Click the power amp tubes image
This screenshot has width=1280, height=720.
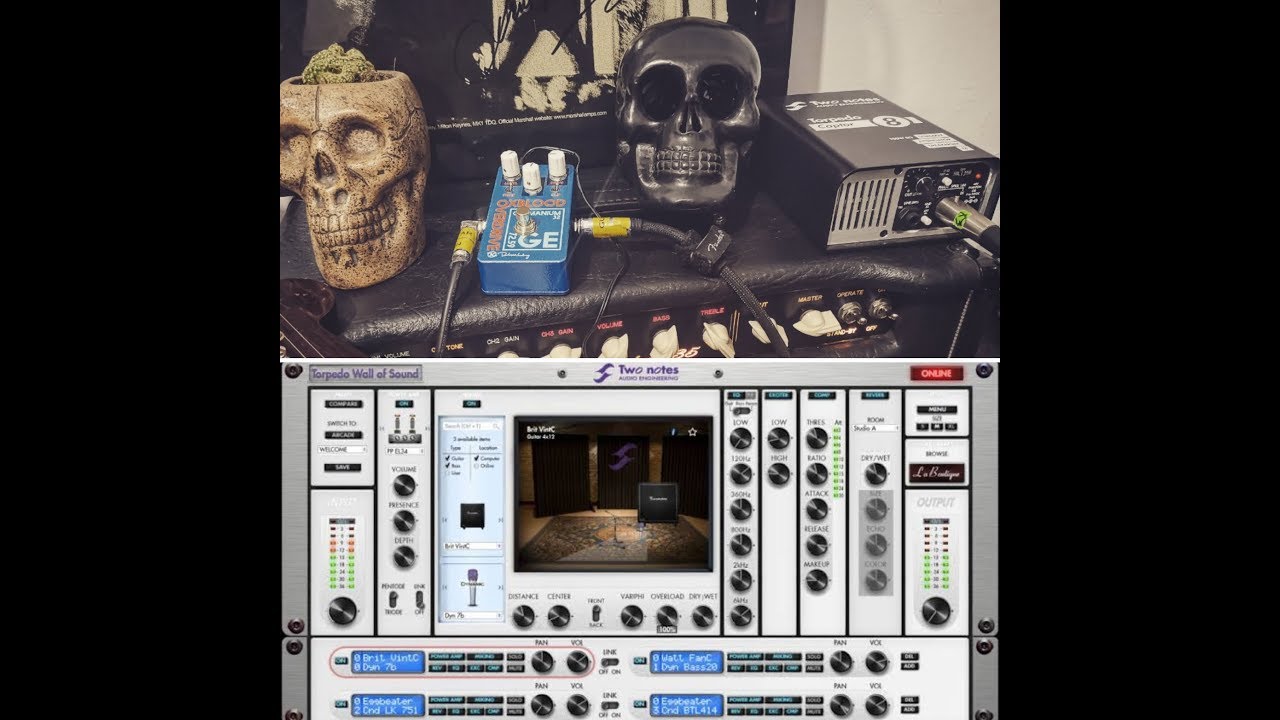pos(404,428)
